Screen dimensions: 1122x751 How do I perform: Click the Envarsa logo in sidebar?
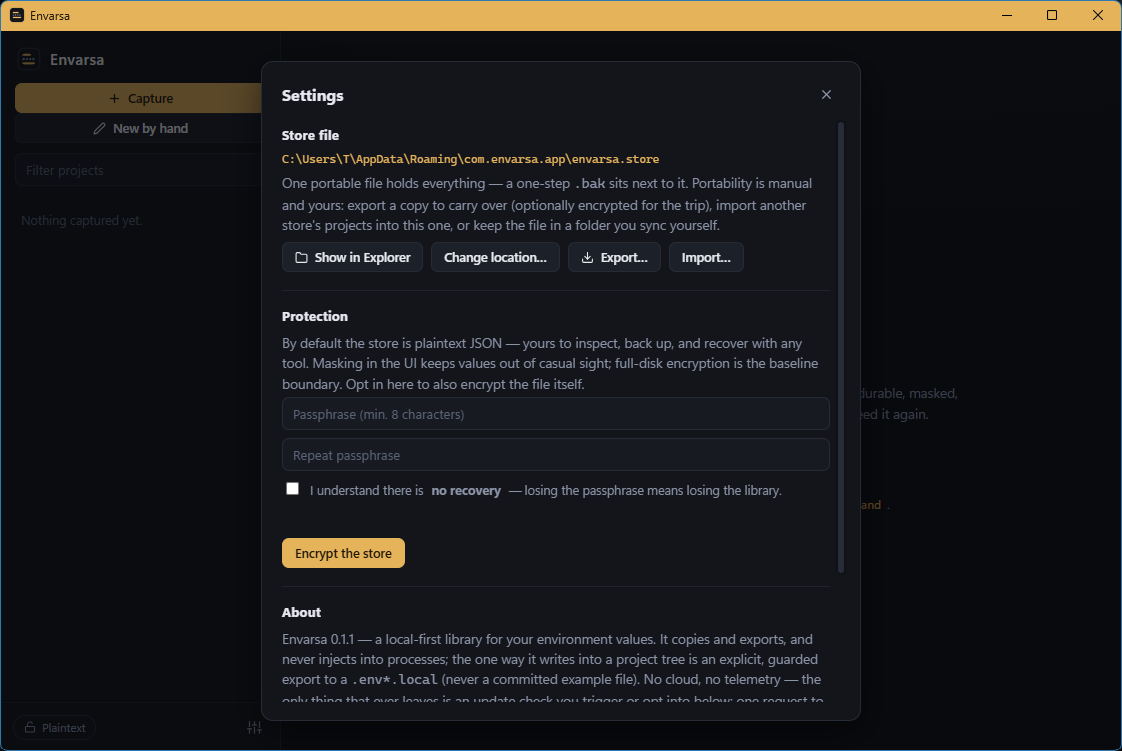(x=29, y=59)
